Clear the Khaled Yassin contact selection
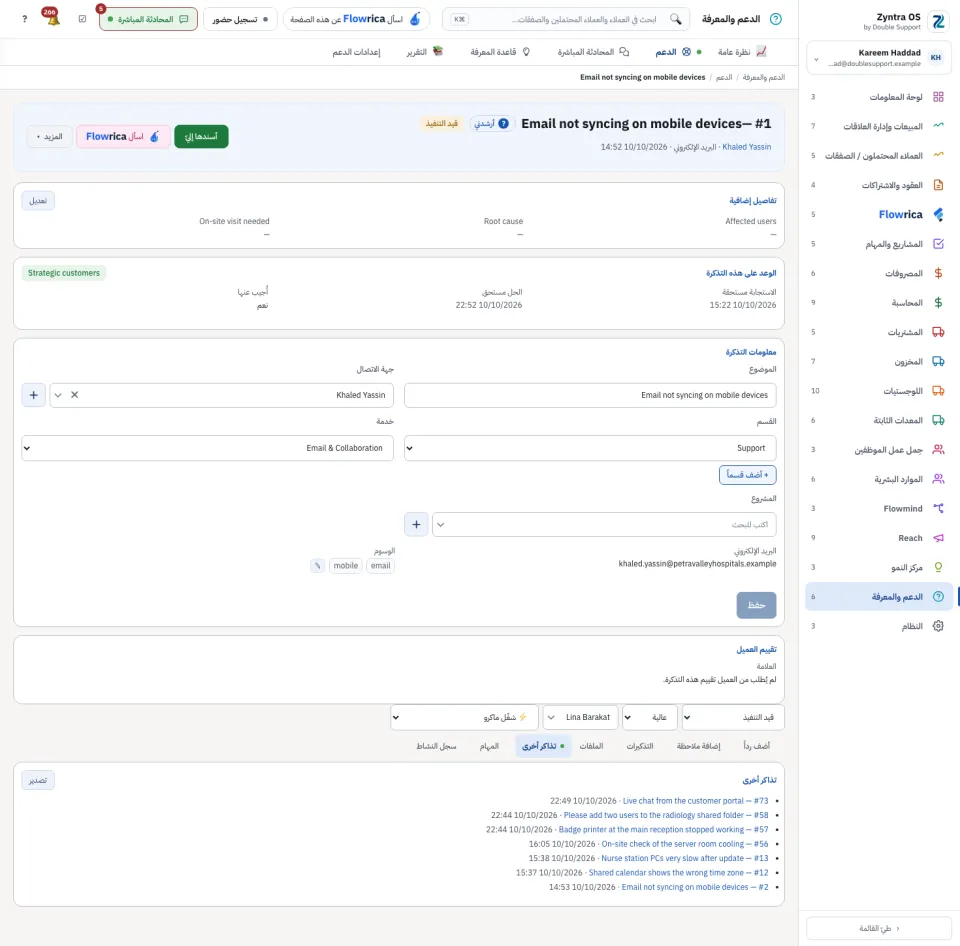The width and height of the screenshot is (960, 946). 75,395
